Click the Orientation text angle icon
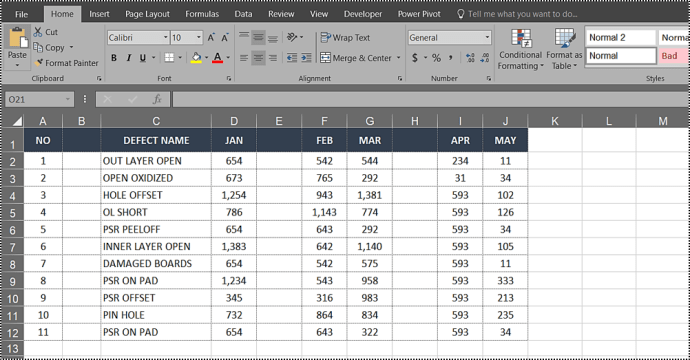This screenshot has width=690, height=360. click(292, 37)
